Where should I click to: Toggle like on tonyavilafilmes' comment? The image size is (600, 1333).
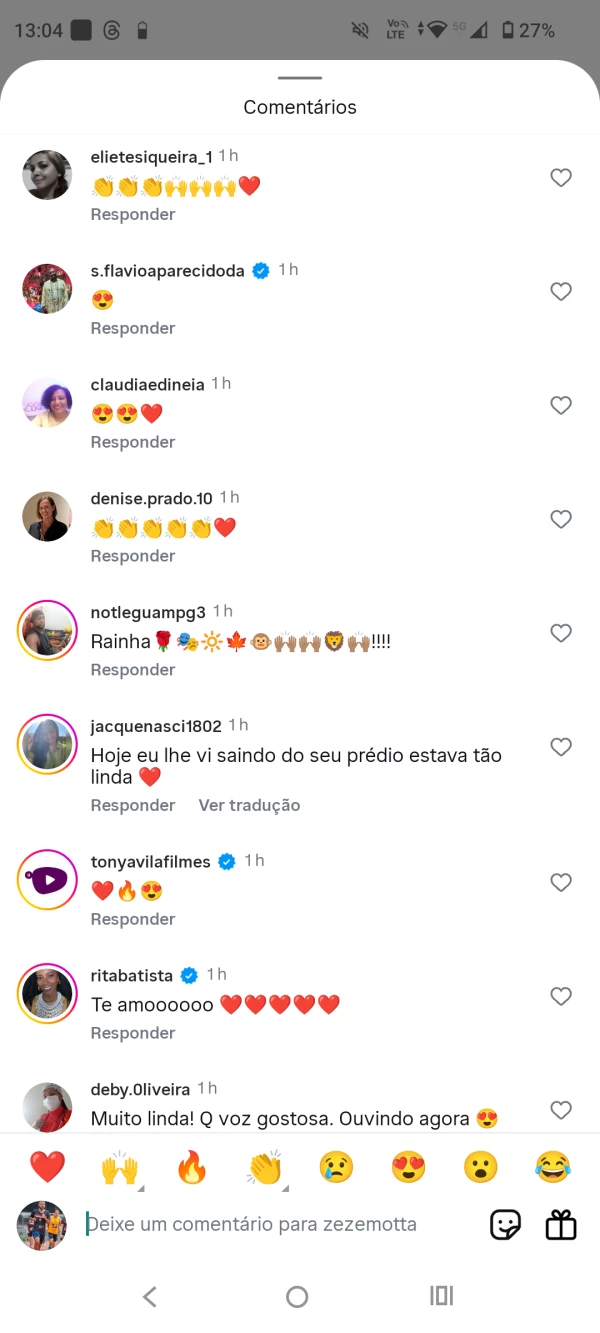coord(561,882)
